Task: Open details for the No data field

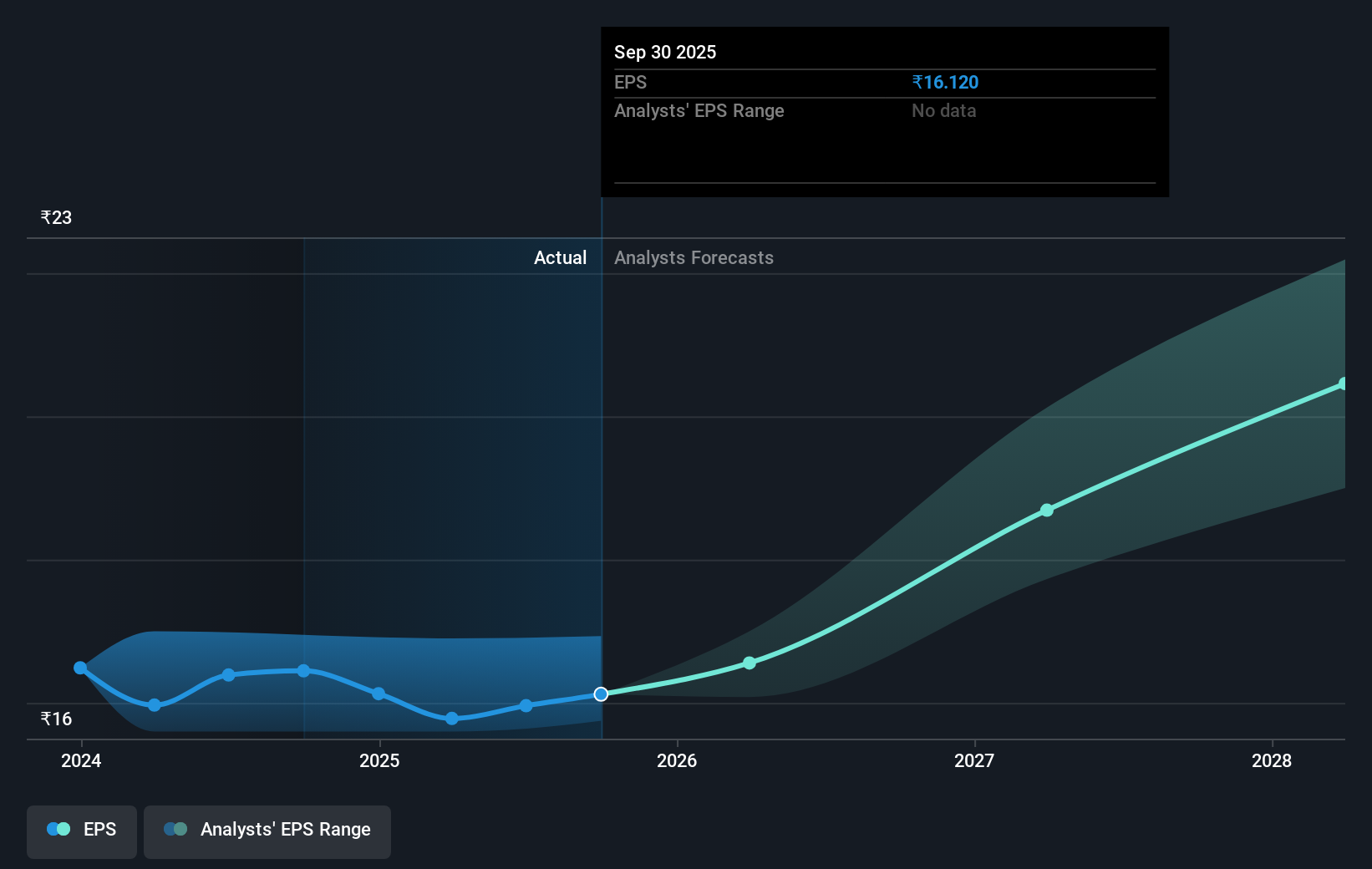Action: pyautogui.click(x=943, y=110)
